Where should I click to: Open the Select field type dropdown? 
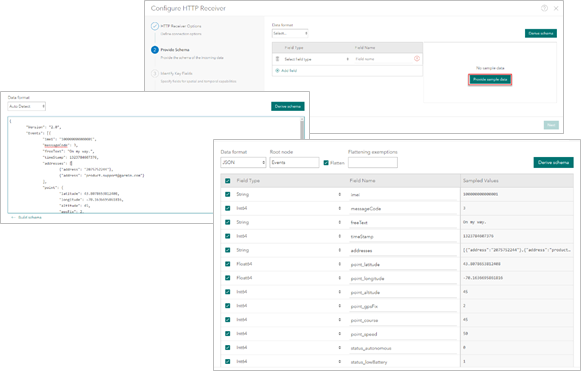pyautogui.click(x=316, y=59)
